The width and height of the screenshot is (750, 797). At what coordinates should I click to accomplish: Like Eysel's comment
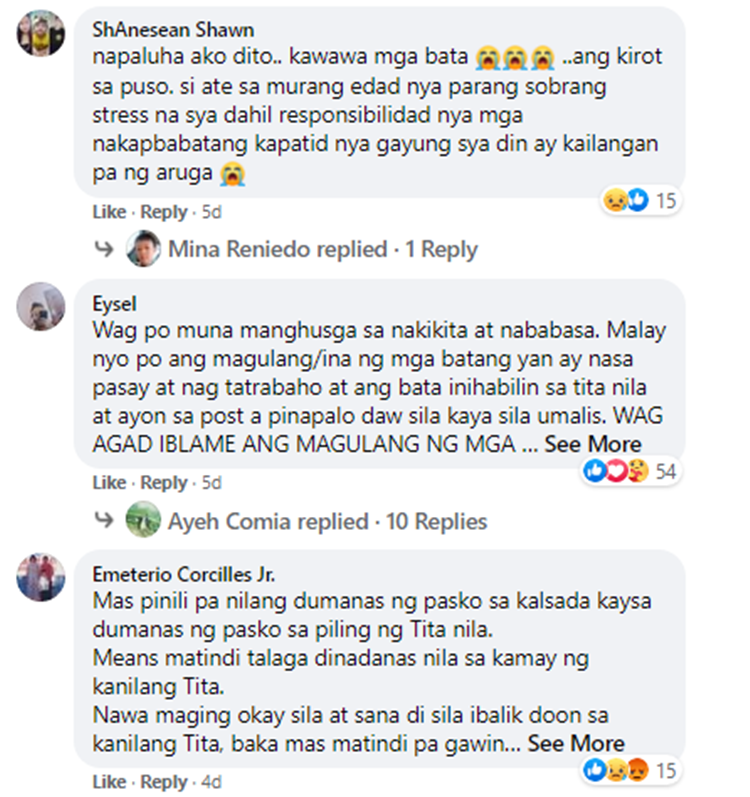[x=109, y=482]
